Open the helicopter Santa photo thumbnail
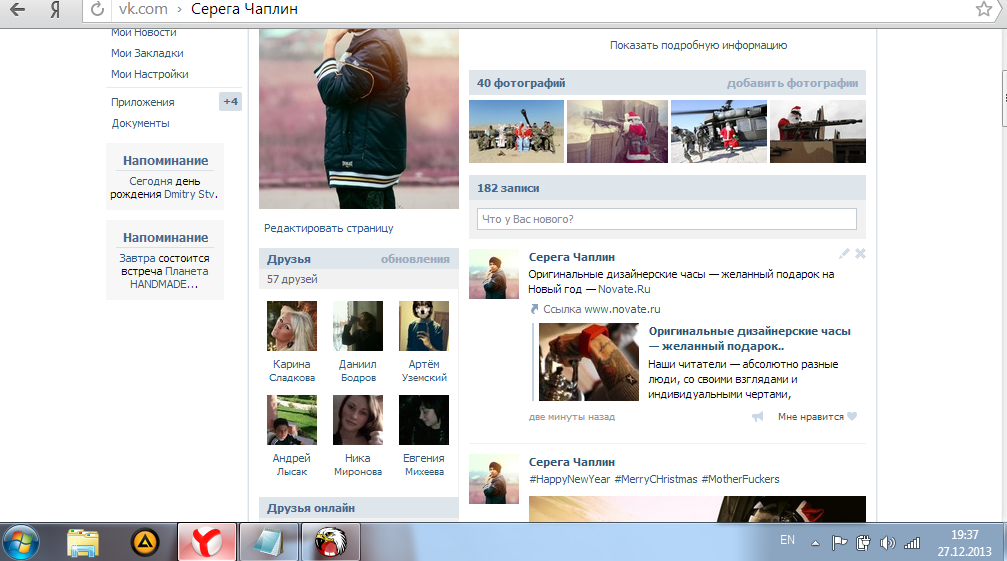This screenshot has height=561, width=1007. tap(719, 131)
